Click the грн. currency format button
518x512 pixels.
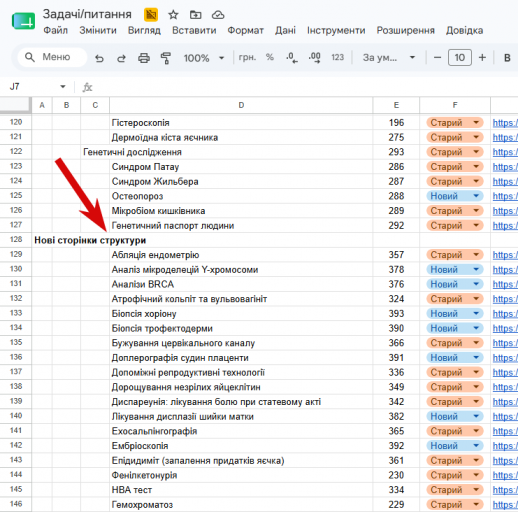[x=247, y=57]
